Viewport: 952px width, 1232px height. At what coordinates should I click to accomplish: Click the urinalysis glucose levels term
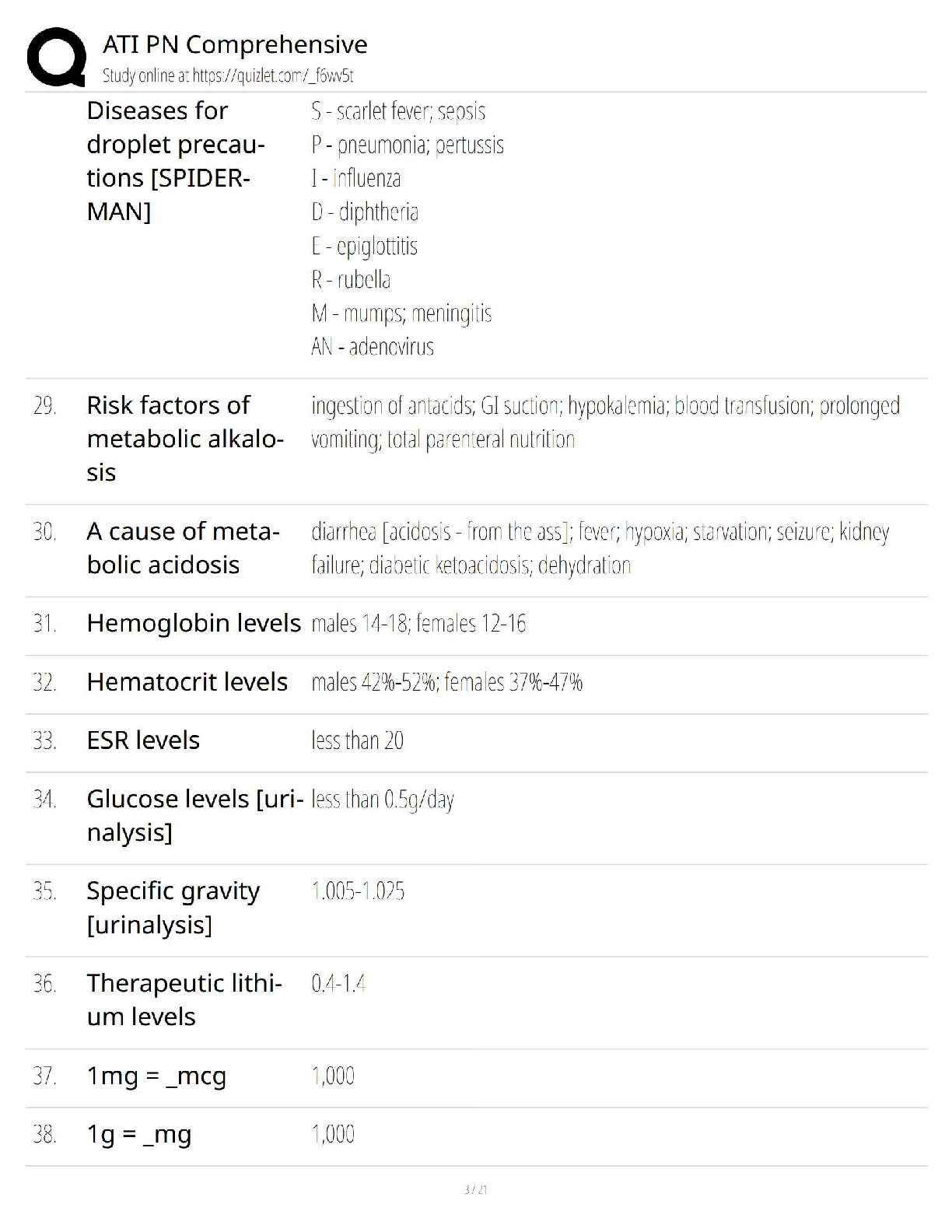(194, 815)
